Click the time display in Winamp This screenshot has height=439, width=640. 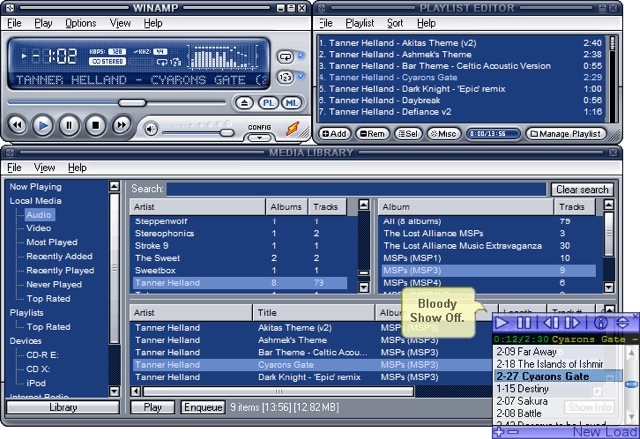click(x=54, y=56)
